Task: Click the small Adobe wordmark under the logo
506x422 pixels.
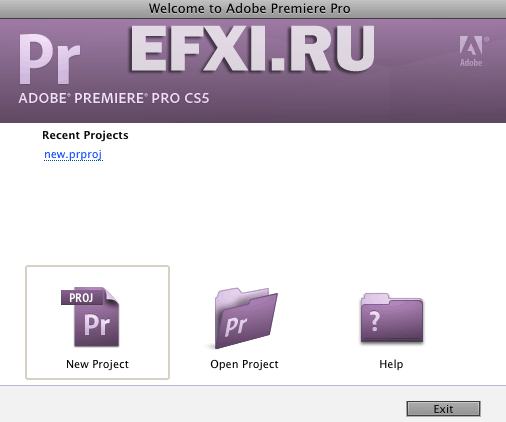Action: (471, 63)
